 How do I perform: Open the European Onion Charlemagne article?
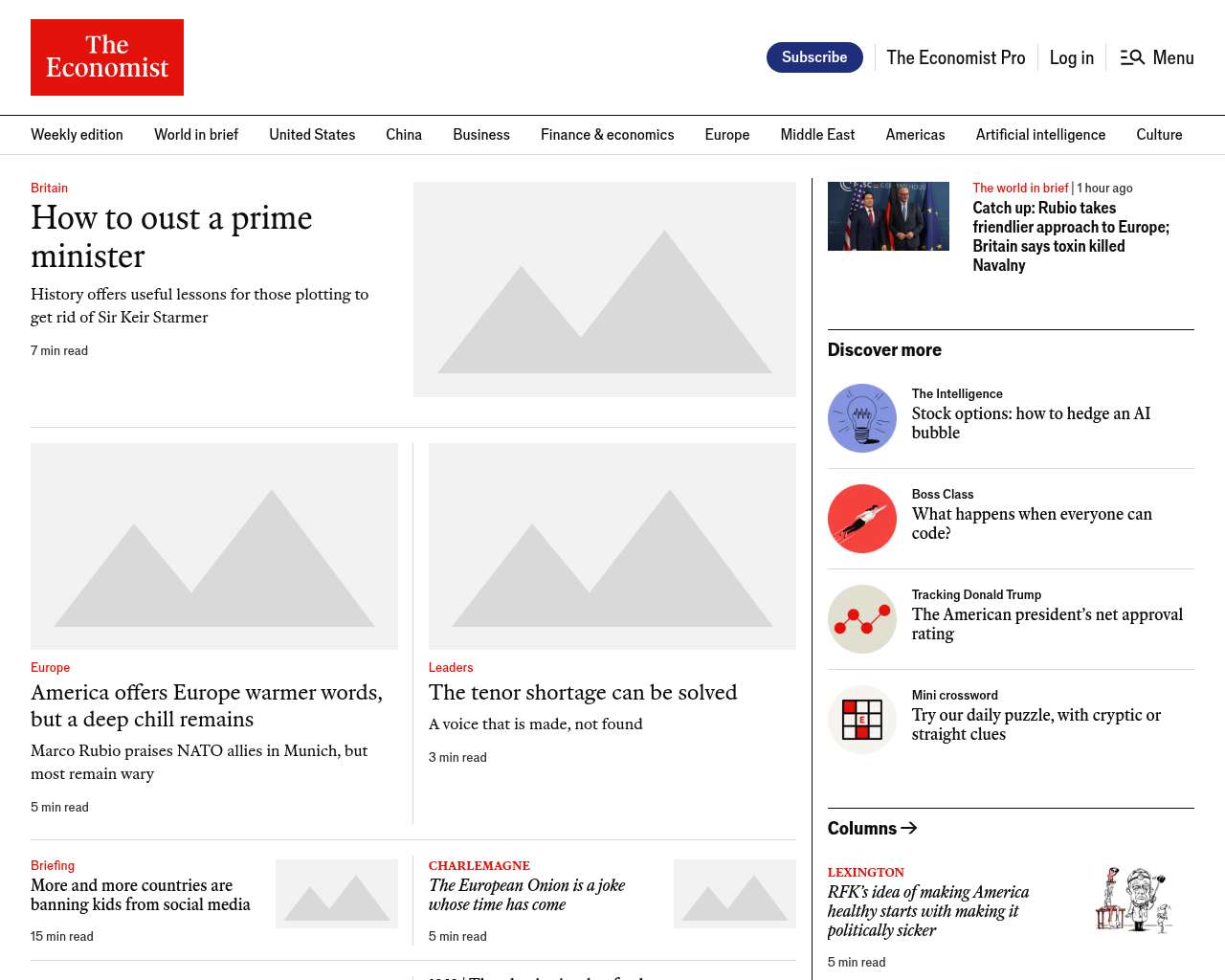pos(526,895)
